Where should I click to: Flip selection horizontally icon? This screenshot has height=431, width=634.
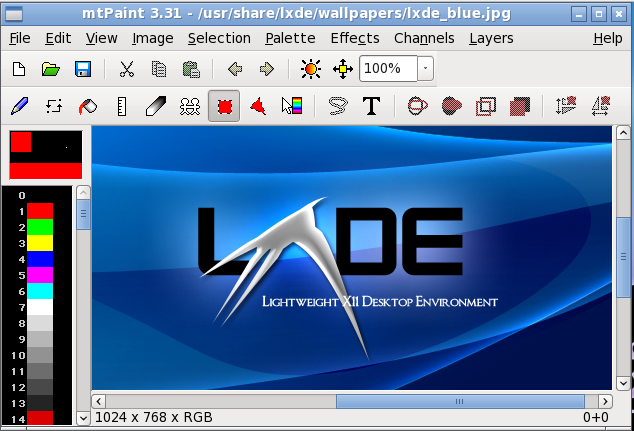[600, 106]
